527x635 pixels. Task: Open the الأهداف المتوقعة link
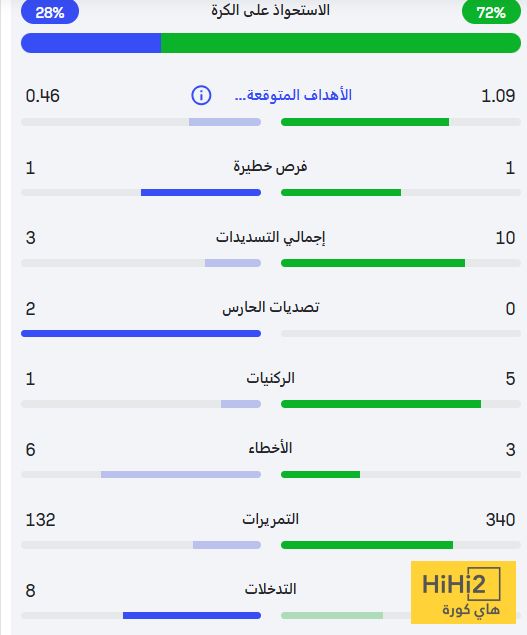pos(293,96)
